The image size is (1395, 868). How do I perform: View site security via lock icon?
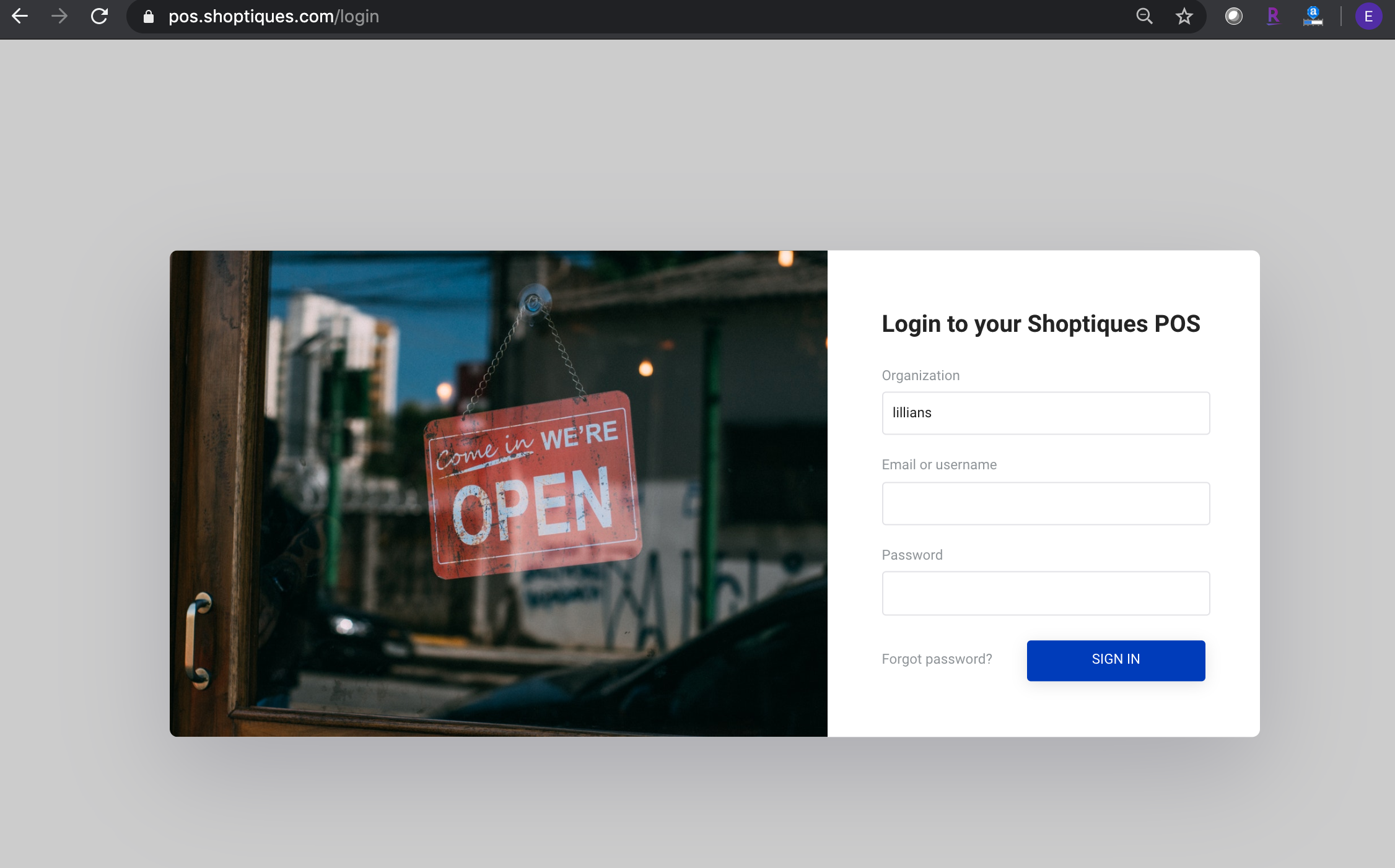pyautogui.click(x=149, y=17)
